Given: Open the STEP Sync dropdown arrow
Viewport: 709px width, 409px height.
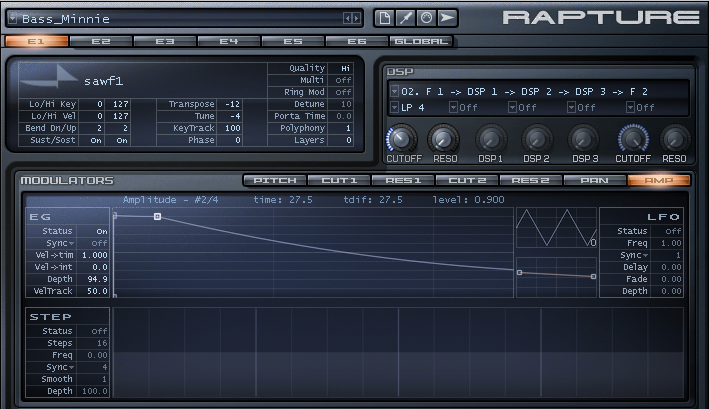Looking at the screenshot, I should [x=71, y=367].
